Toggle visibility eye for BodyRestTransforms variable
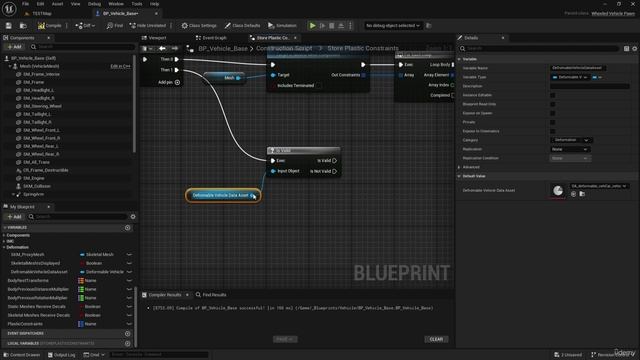Image resolution: width=640 pixels, height=360 pixels. (x=129, y=281)
